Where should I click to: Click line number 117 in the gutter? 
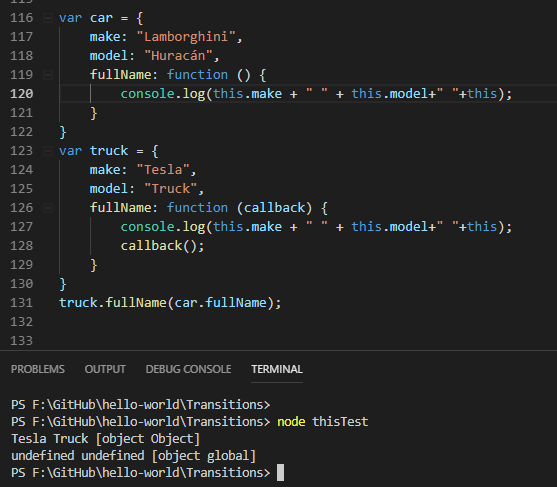coord(22,37)
